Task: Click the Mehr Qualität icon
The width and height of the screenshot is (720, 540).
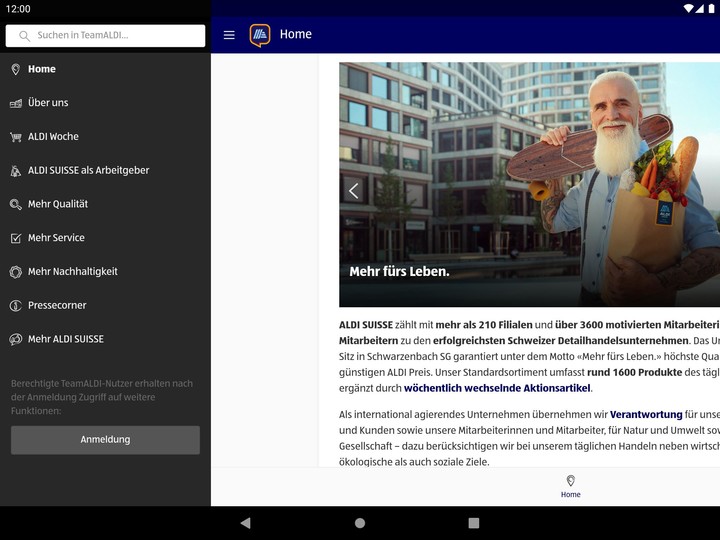Action: pyautogui.click(x=15, y=204)
